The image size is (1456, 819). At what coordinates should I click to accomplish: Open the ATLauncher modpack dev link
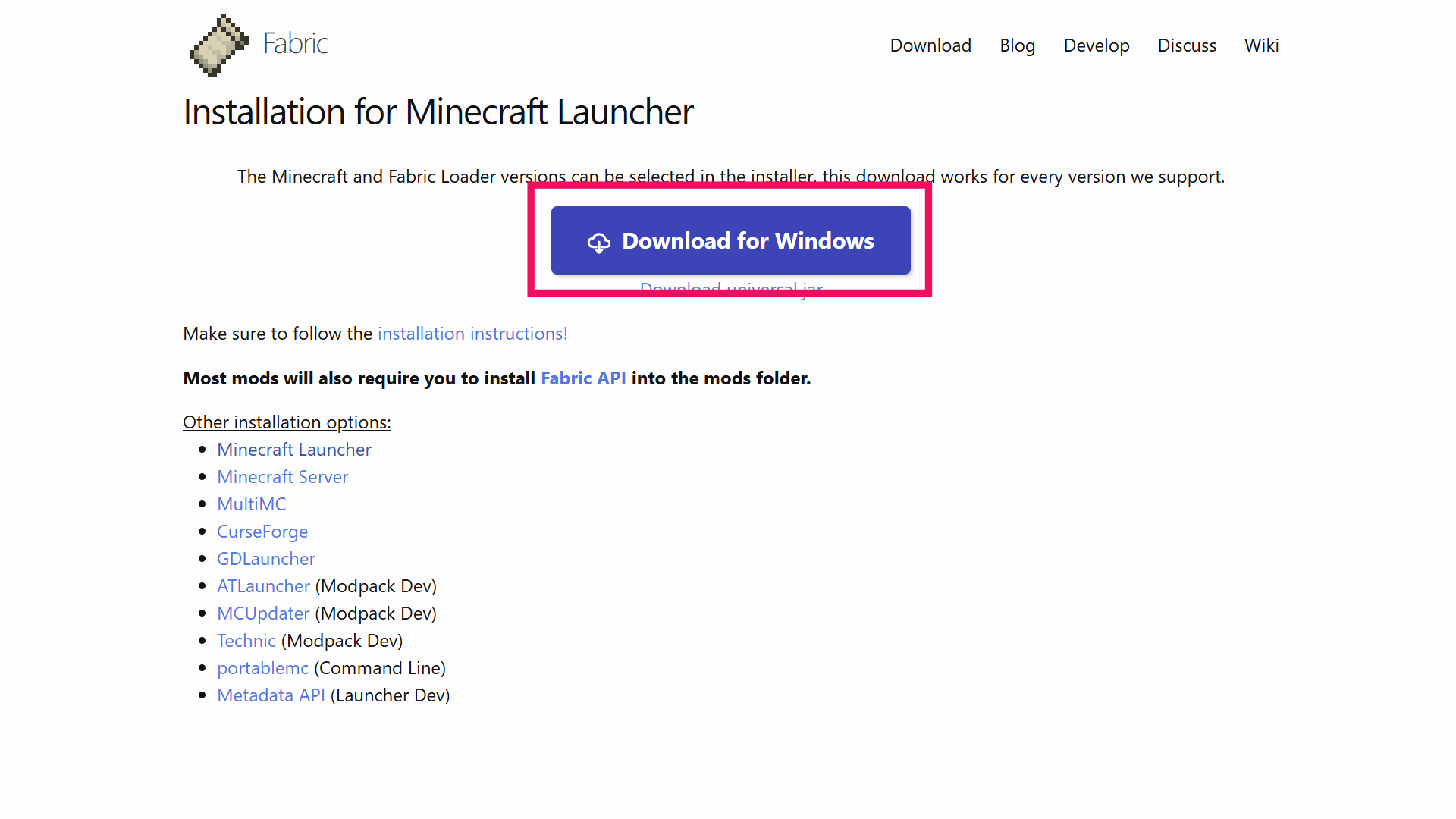pyautogui.click(x=263, y=586)
